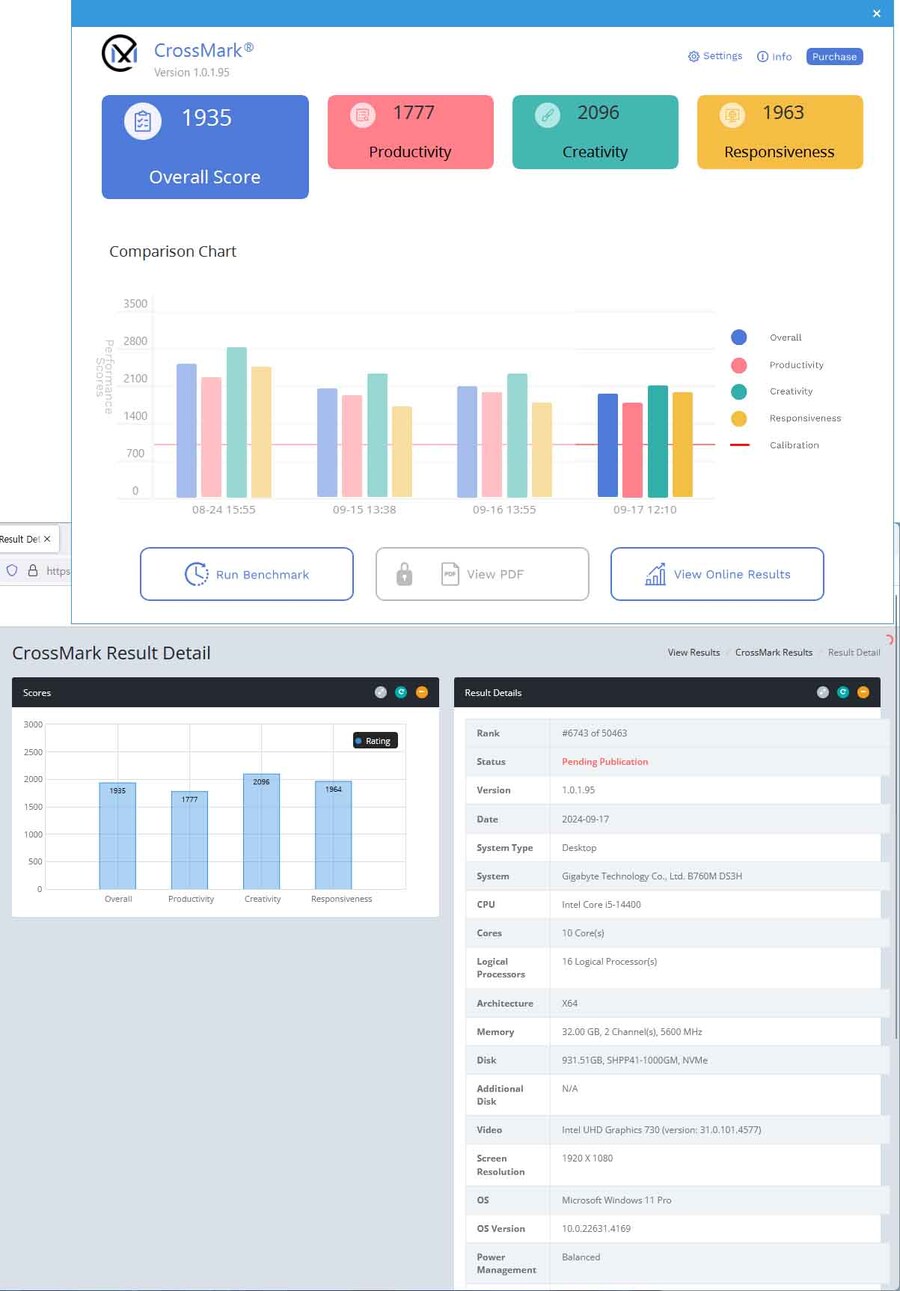Open CrossMark Results breadcrumb link
Image resolution: width=900 pixels, height=1291 pixels.
tap(774, 652)
